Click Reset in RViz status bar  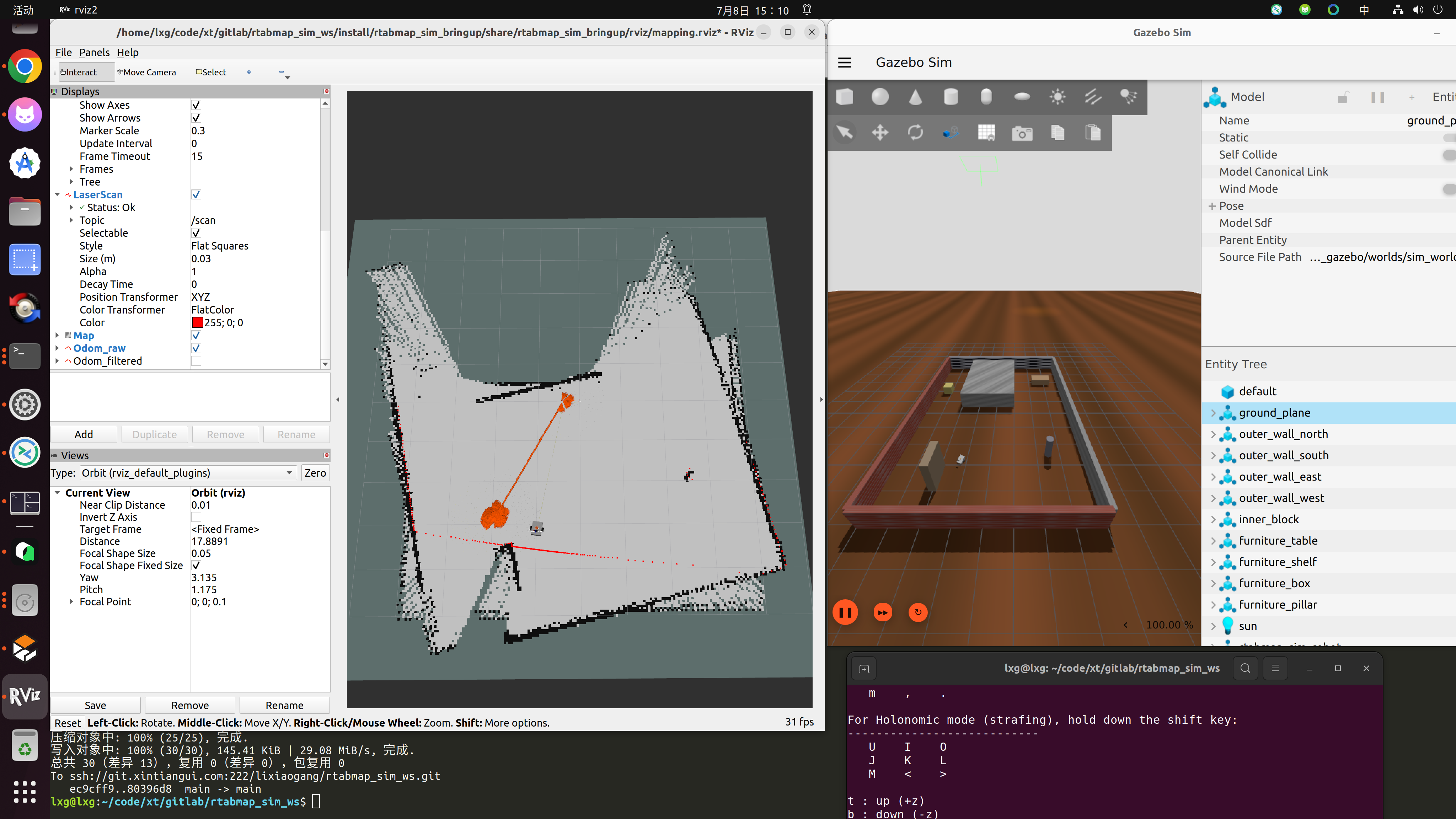point(68,723)
